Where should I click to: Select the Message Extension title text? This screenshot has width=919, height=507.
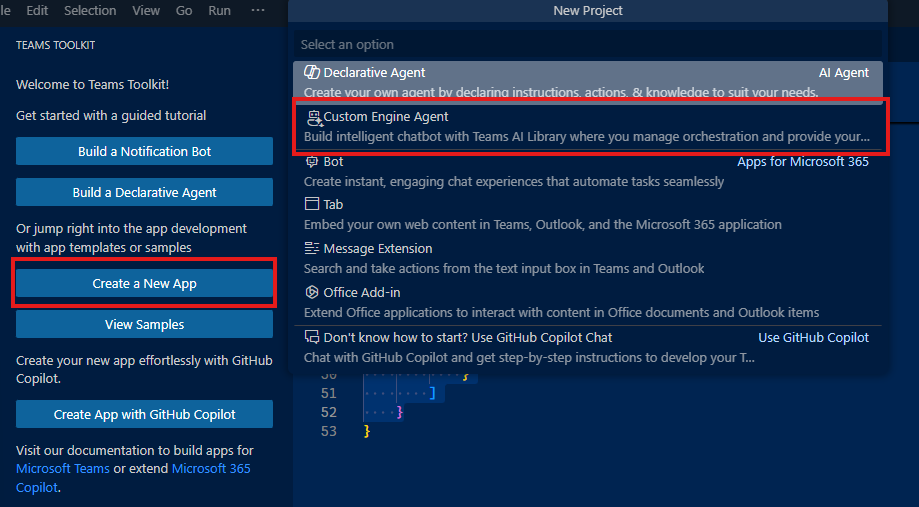(x=378, y=249)
